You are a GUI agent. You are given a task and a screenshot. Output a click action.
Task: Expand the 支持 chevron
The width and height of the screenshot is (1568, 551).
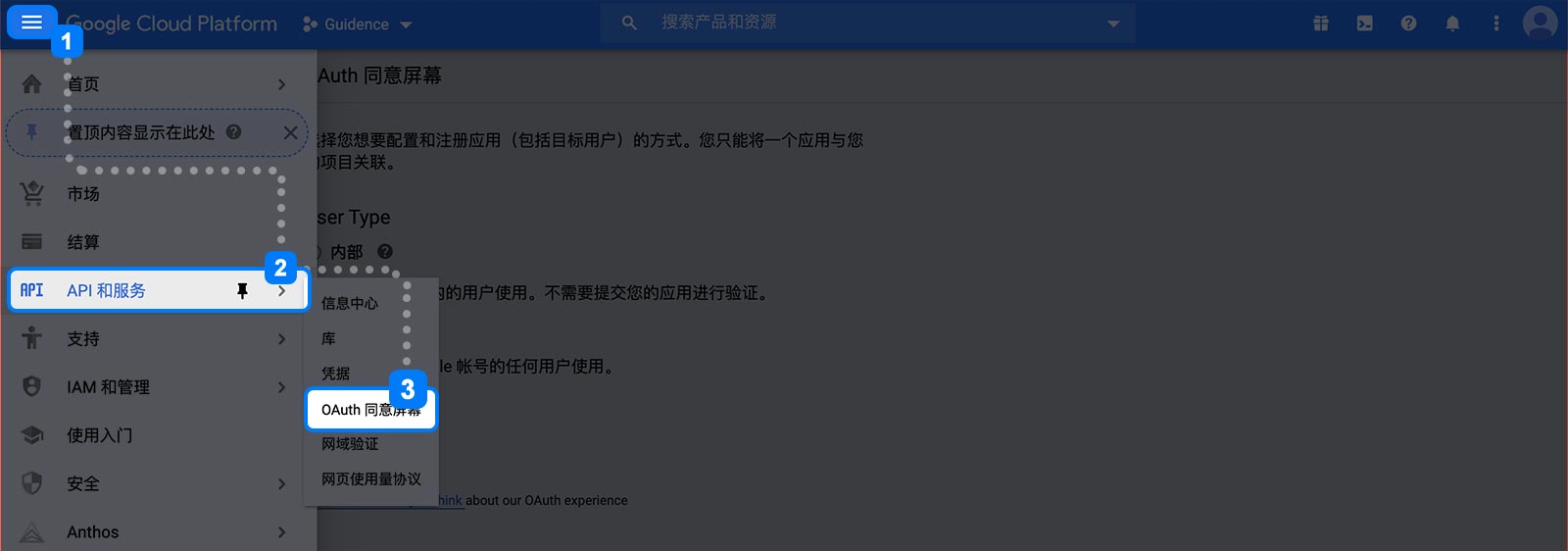point(281,338)
